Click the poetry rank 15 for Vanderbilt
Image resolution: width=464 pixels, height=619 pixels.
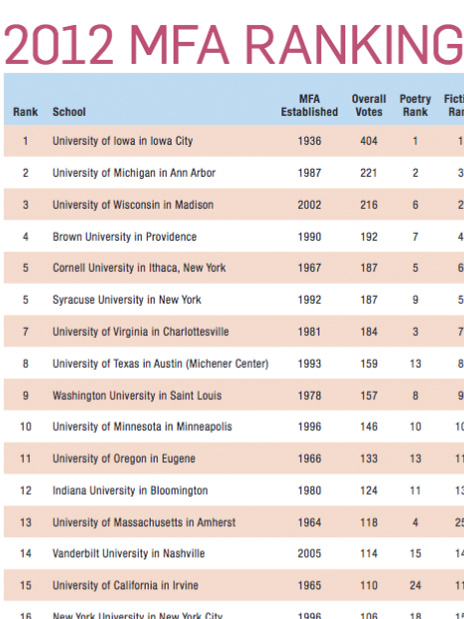pos(415,553)
